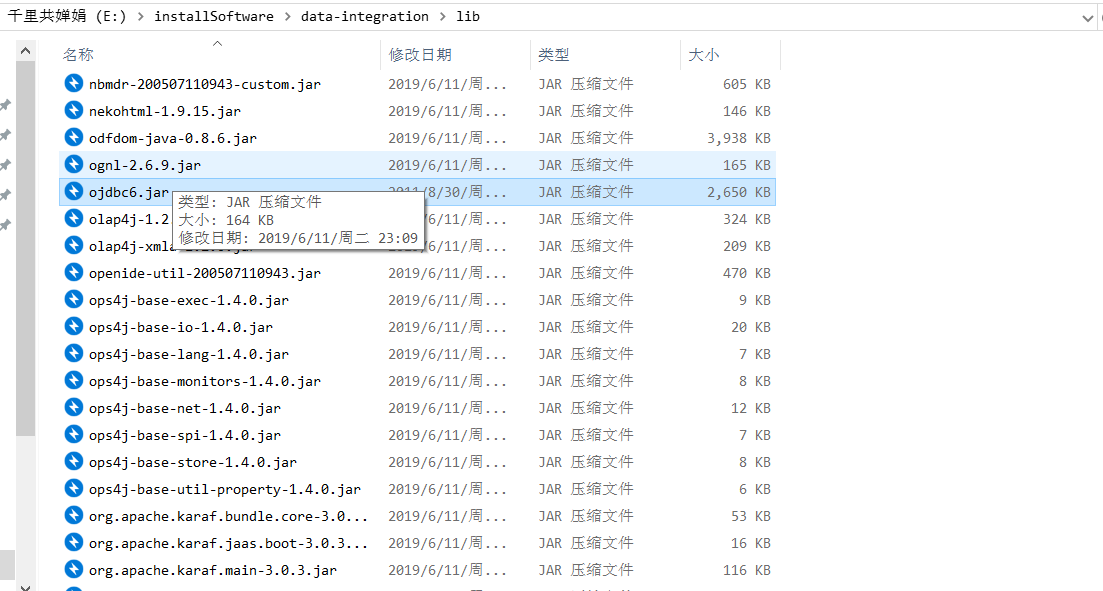Click the JAR icon beside nbmdr-200507110943-custom.jar
The height and width of the screenshot is (591, 1103).
point(73,84)
